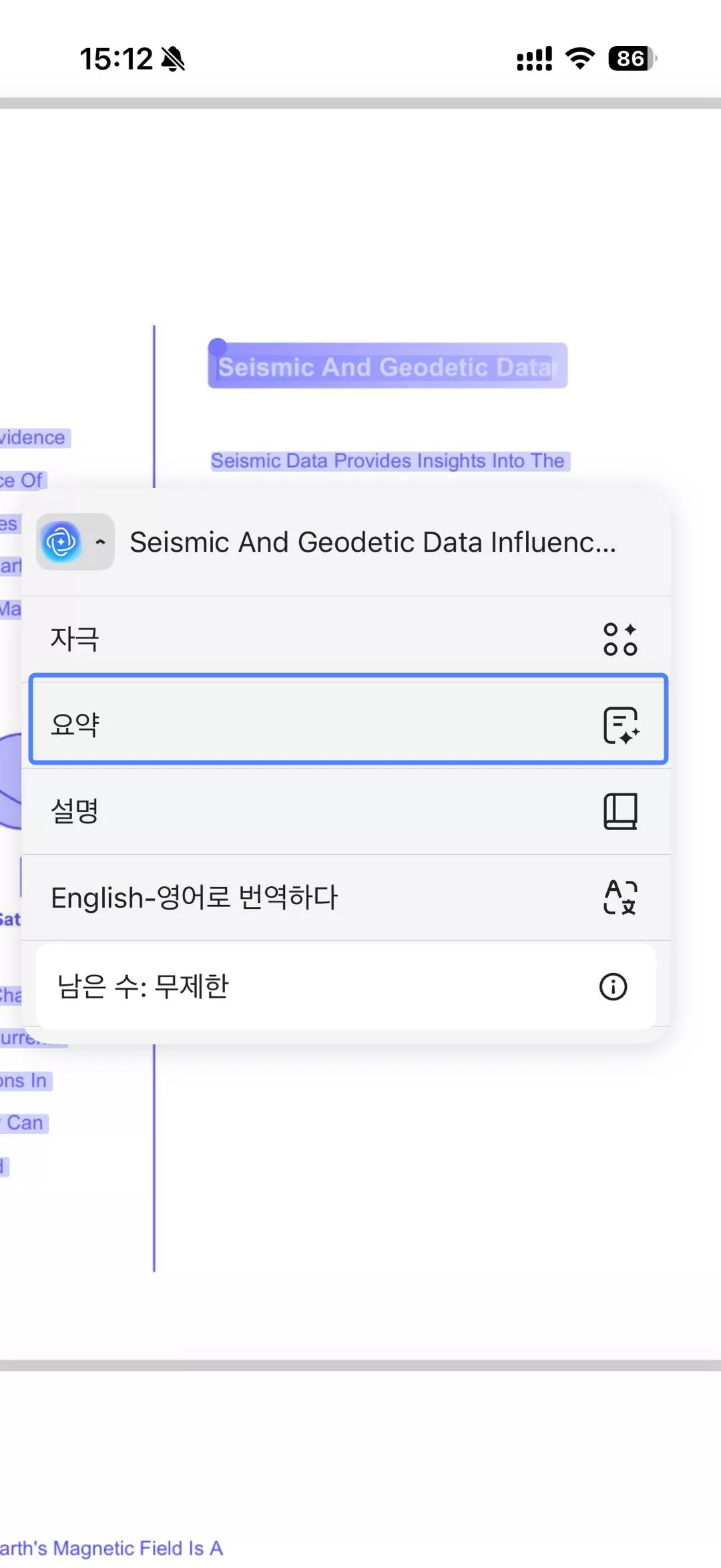Tap the book icon next to 설명

click(621, 811)
